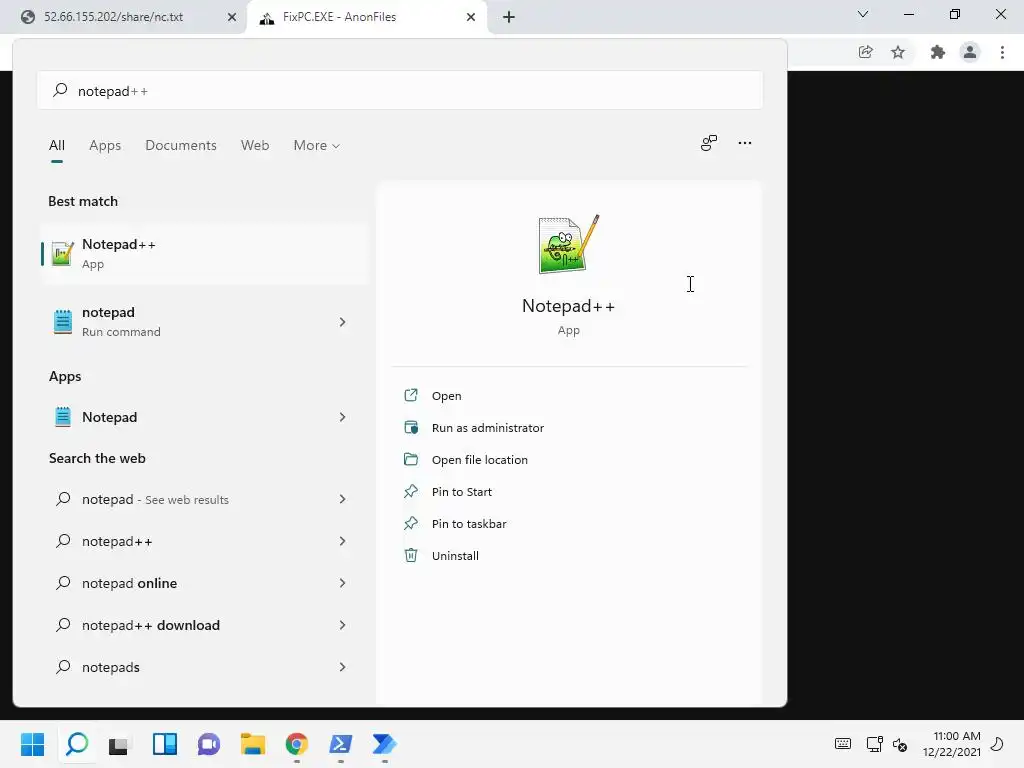Open the network status tray icon
The height and width of the screenshot is (768, 1024).
tap(874, 744)
